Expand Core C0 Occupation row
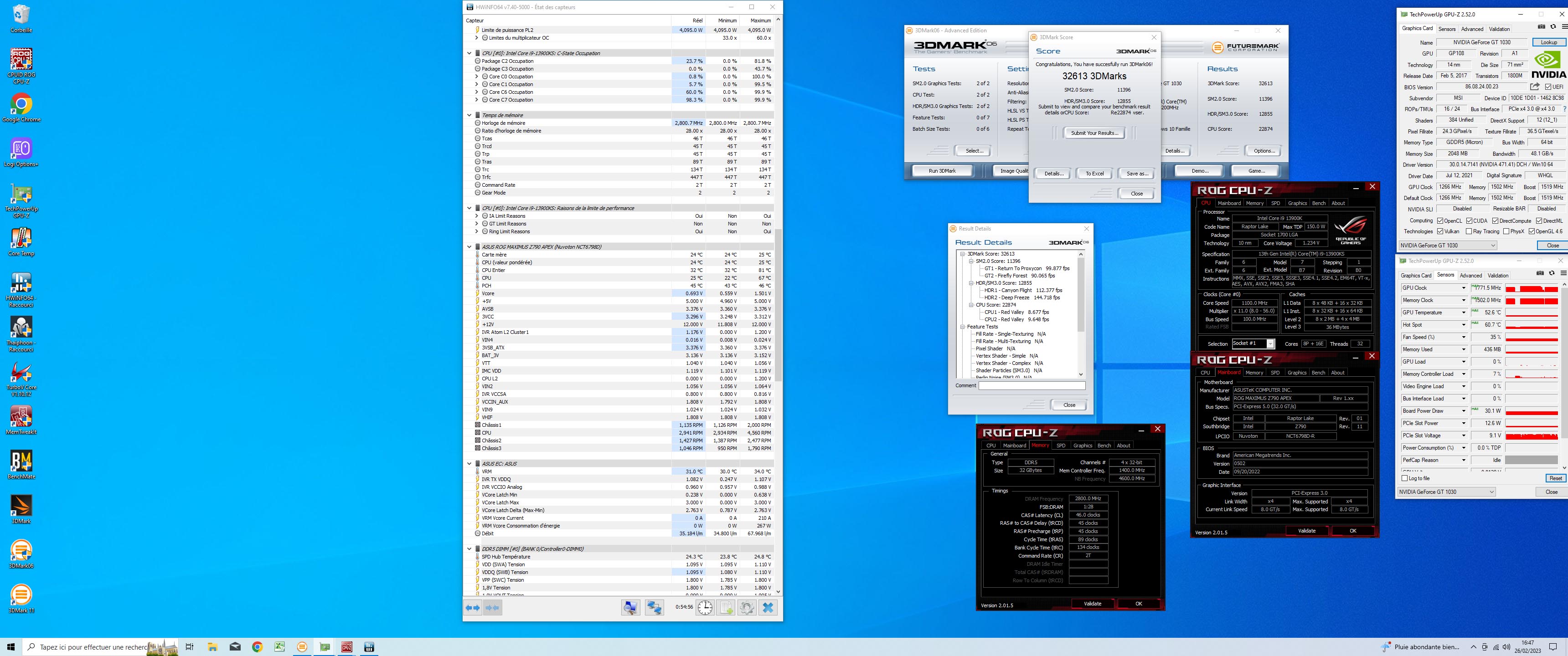 click(x=477, y=77)
